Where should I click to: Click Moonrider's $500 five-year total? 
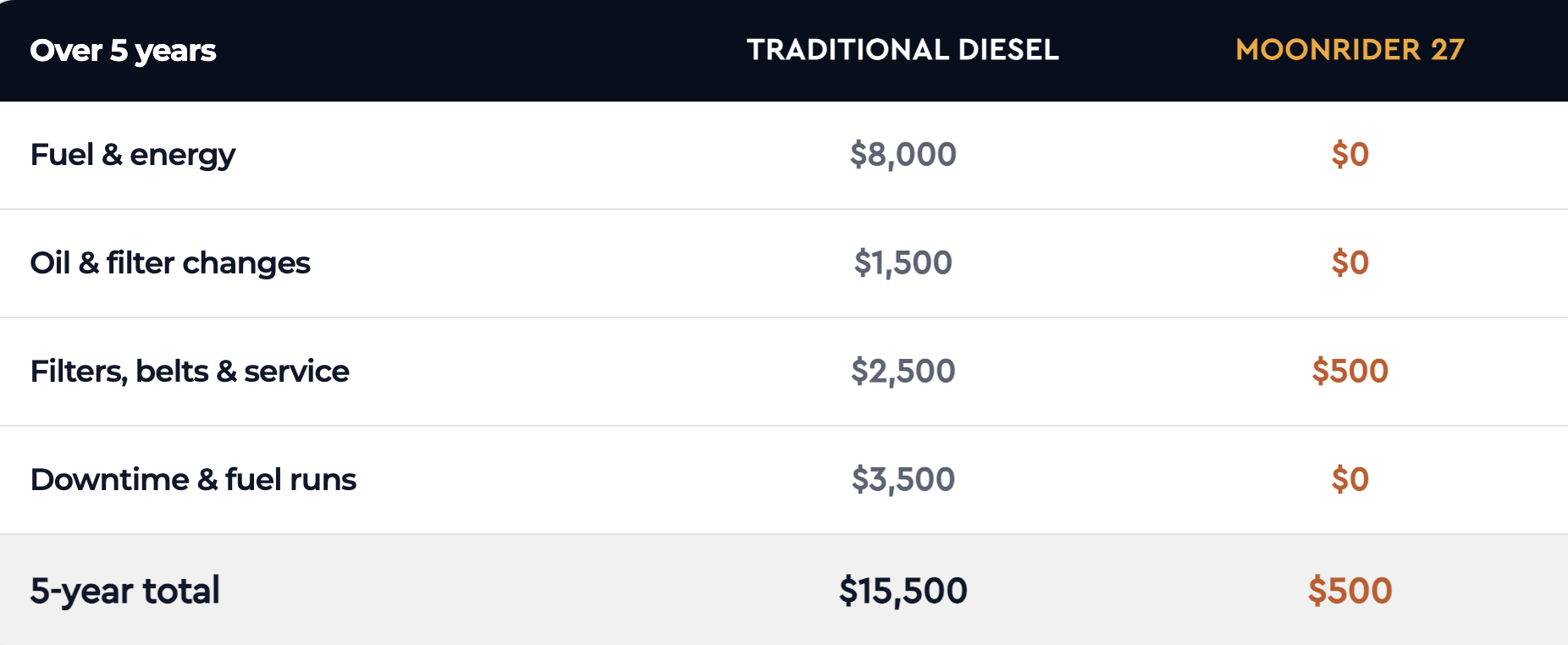click(x=1350, y=590)
